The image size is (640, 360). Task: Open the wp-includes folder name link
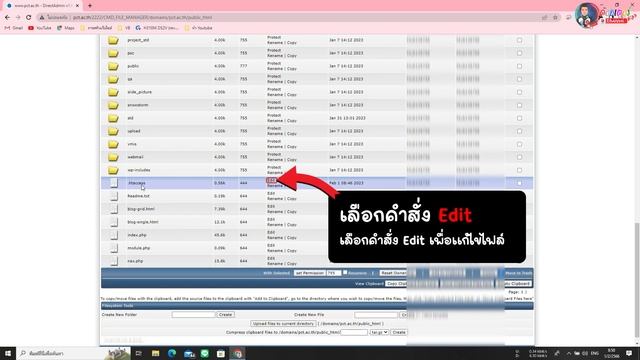tap(139, 170)
